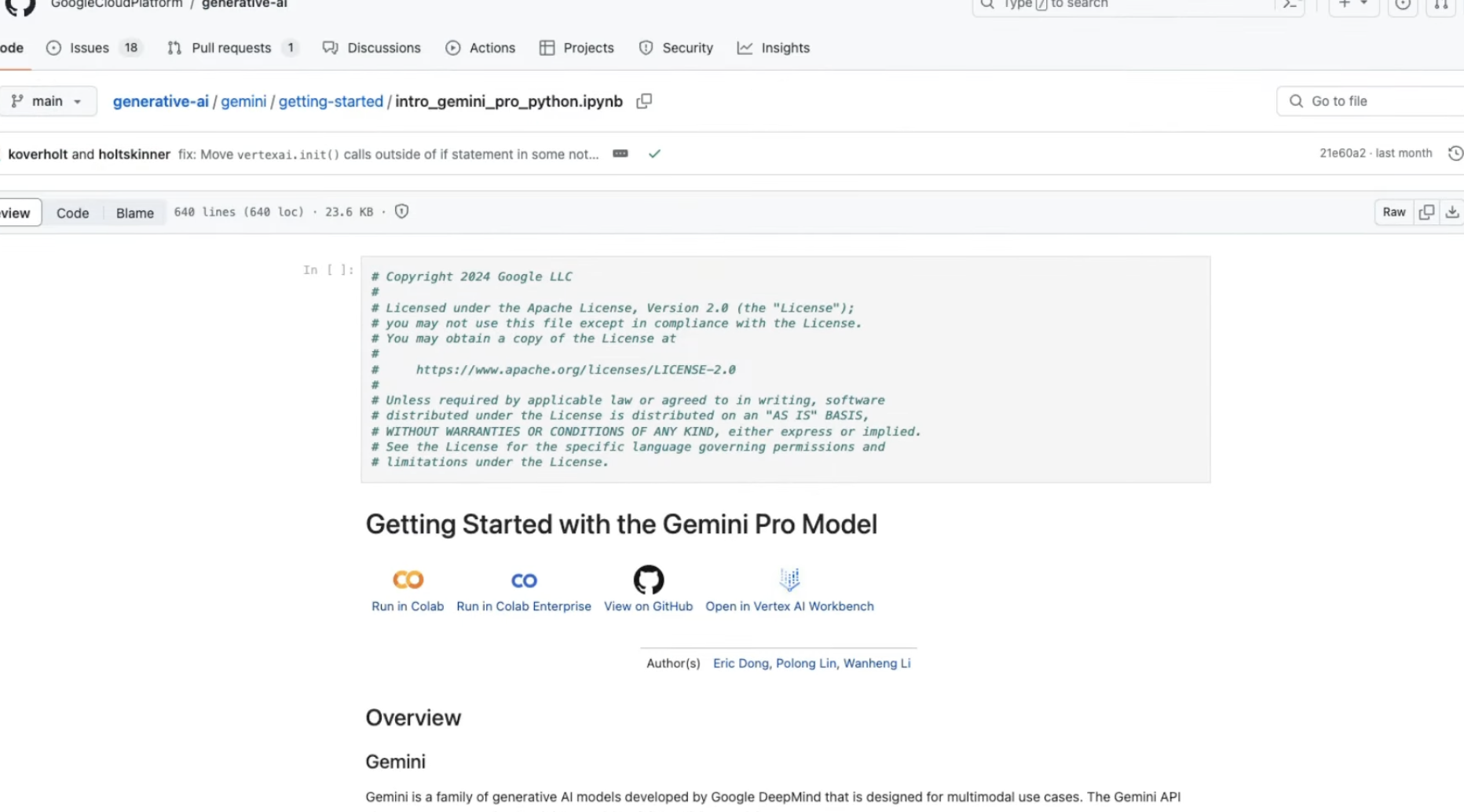Open pull requests icon in top header

coord(1441,5)
